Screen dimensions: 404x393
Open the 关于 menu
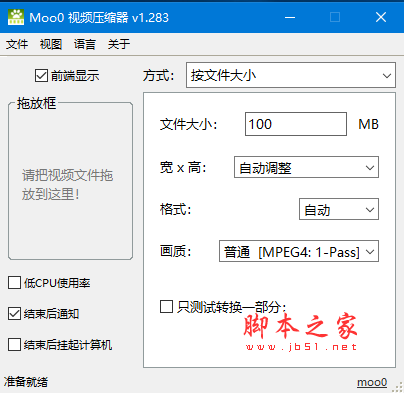click(119, 44)
